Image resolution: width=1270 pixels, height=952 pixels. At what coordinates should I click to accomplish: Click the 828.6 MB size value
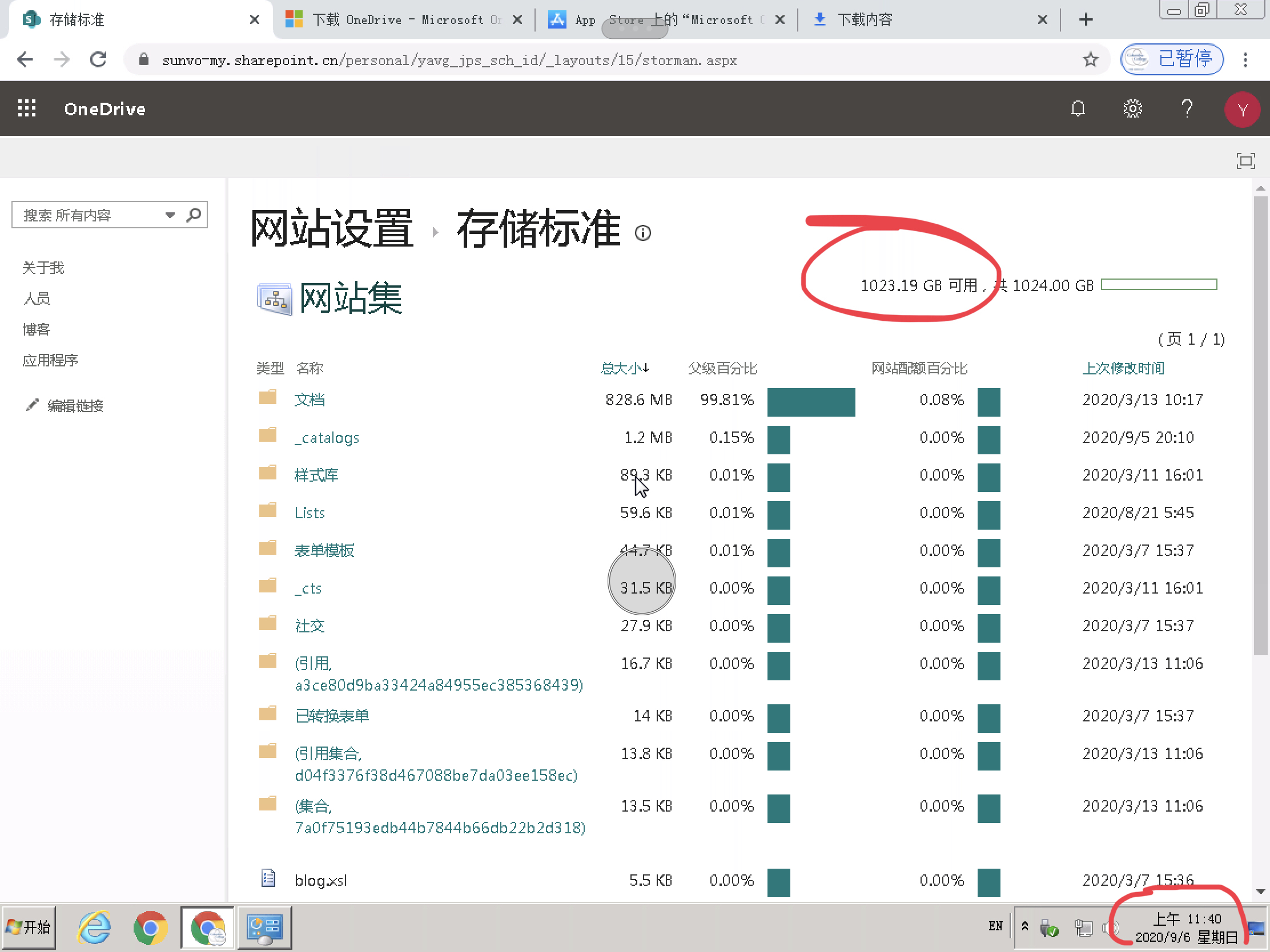point(638,400)
